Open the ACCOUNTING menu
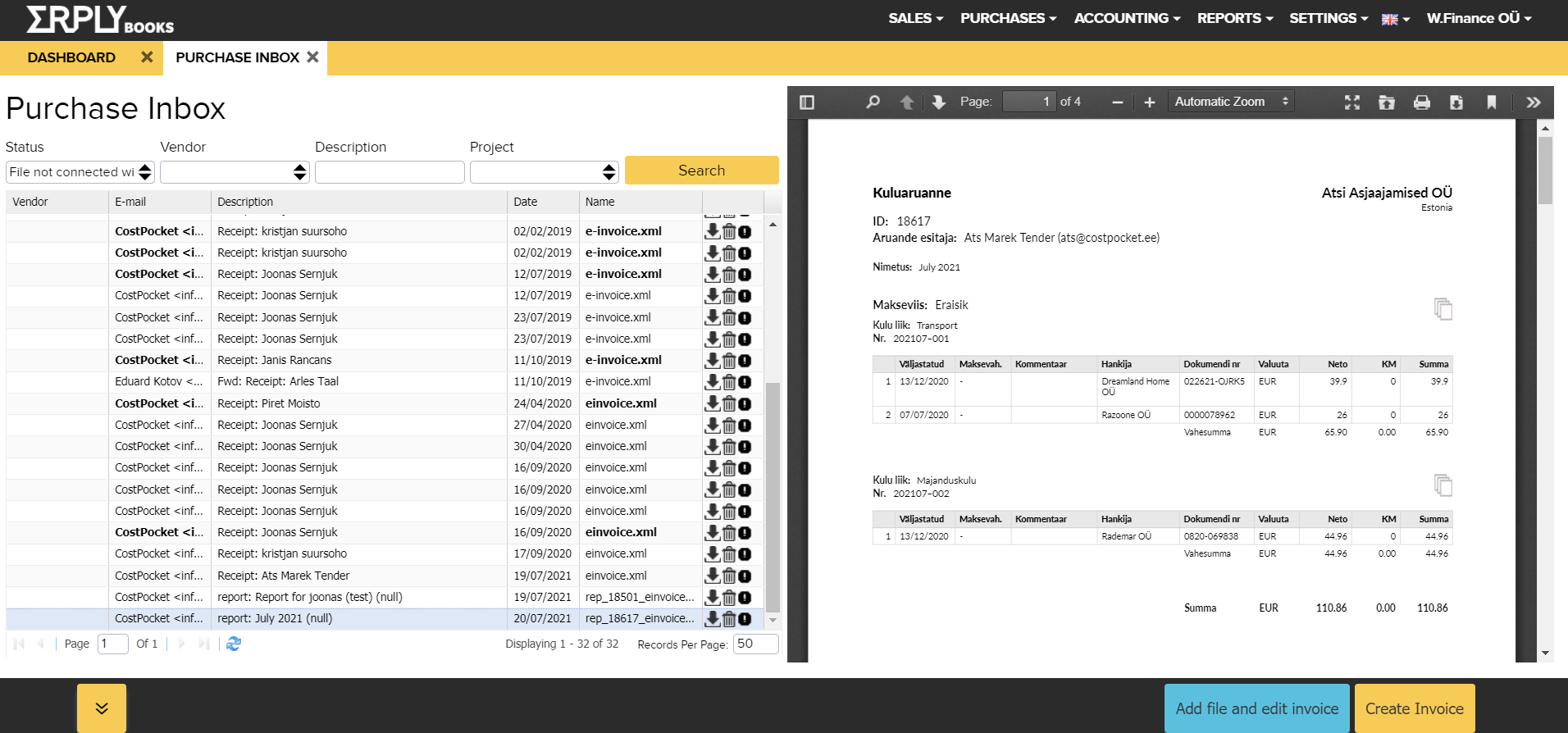Image resolution: width=1568 pixels, height=733 pixels. click(1127, 18)
